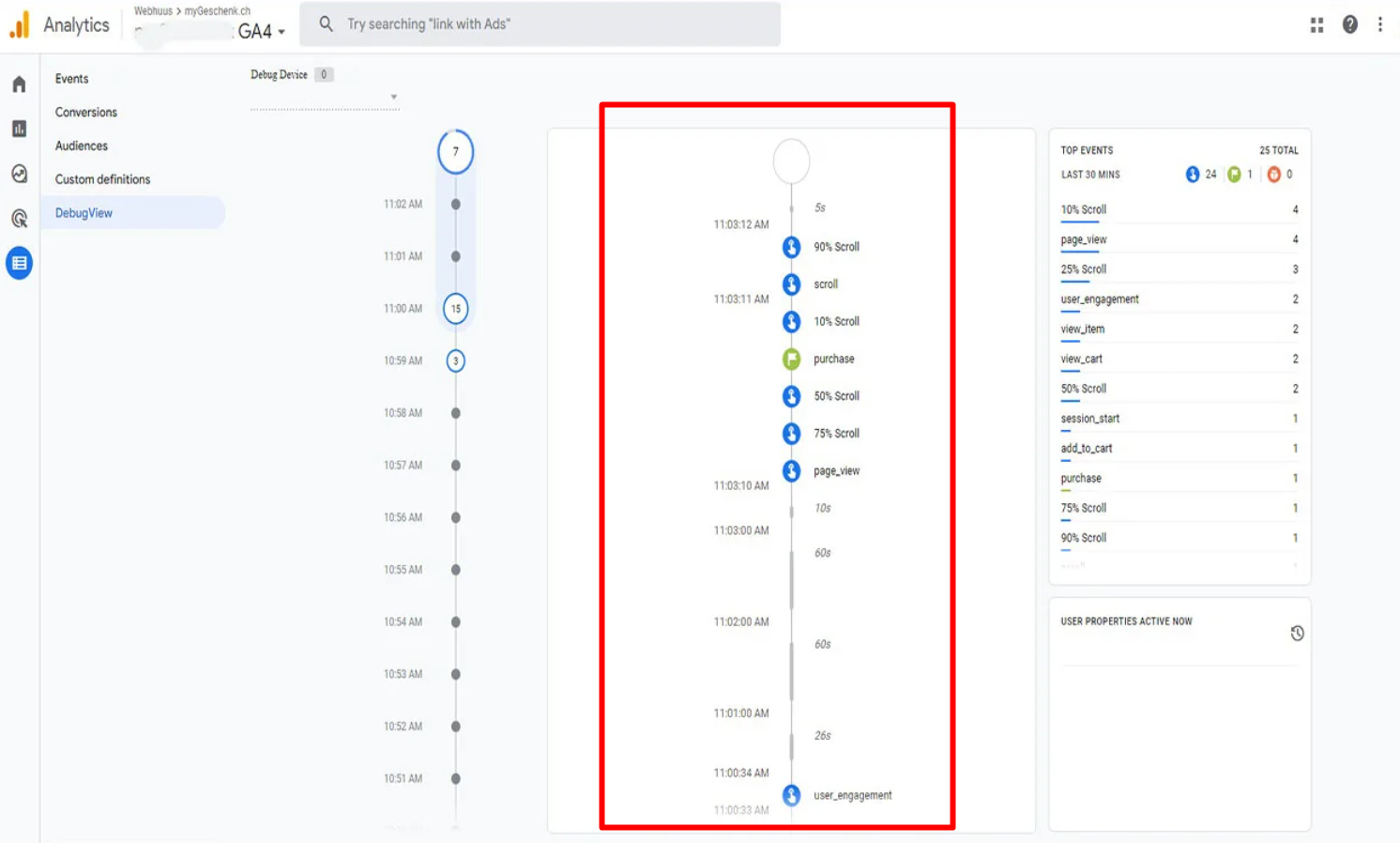Screen dimensions: 1400x843
Task: Expand the GA4 property selector dropdown
Action: click(x=261, y=32)
